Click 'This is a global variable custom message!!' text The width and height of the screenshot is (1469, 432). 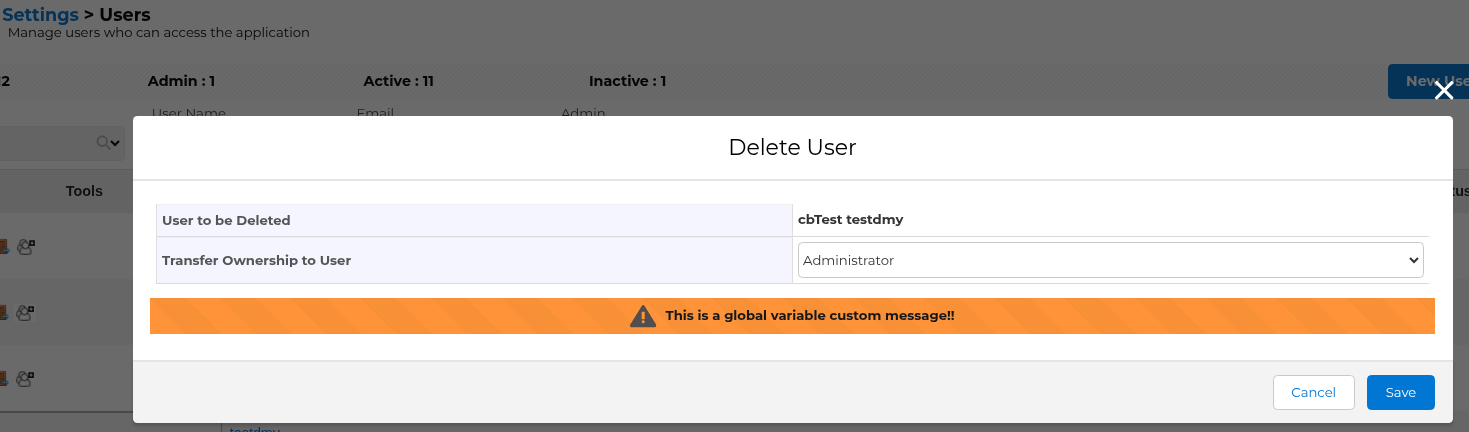point(810,316)
